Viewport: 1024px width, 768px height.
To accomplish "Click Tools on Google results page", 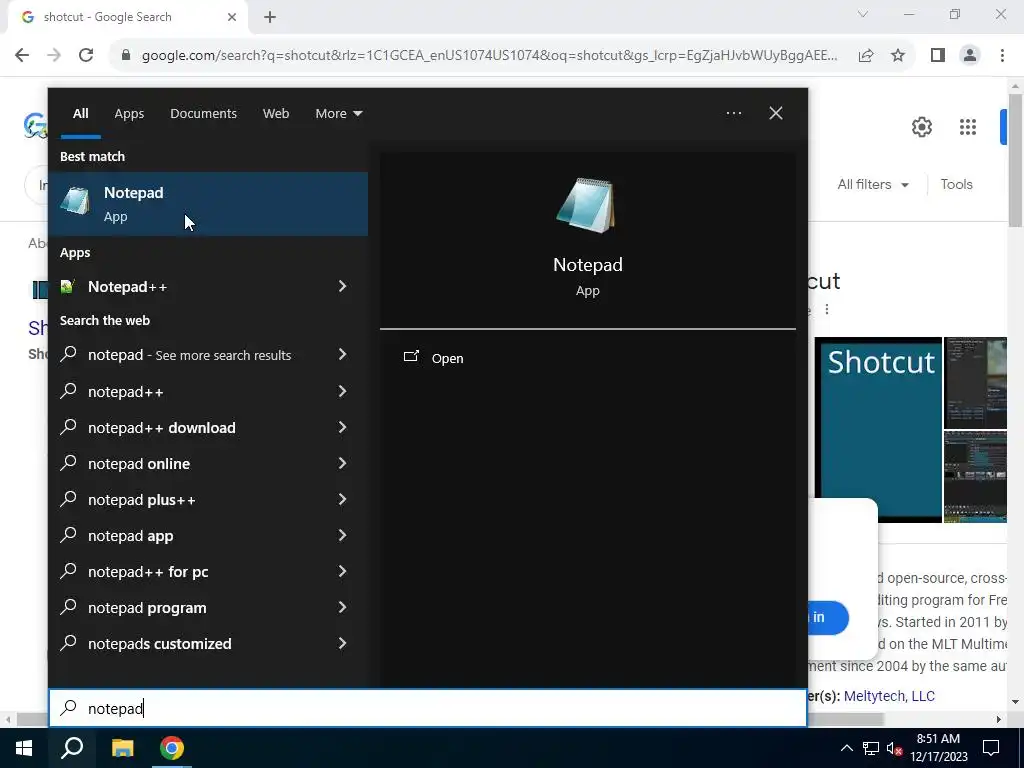I will click(x=956, y=184).
